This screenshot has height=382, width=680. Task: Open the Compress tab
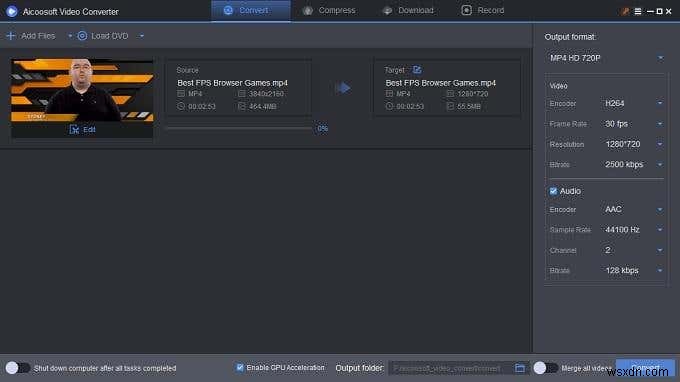(330, 10)
